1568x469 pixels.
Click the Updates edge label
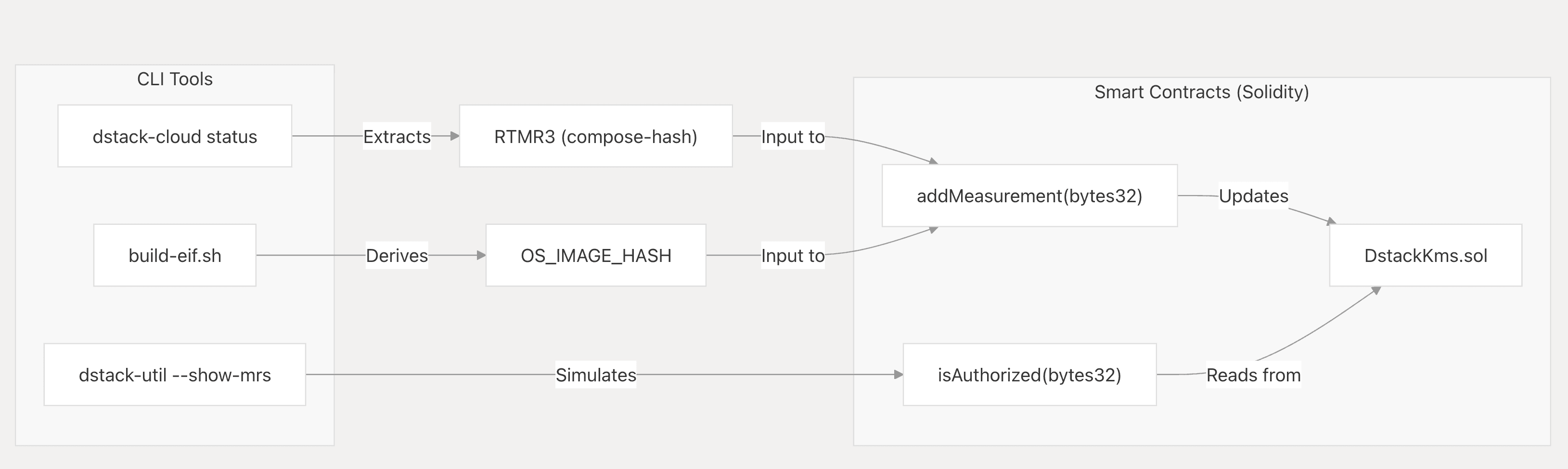click(x=1253, y=195)
